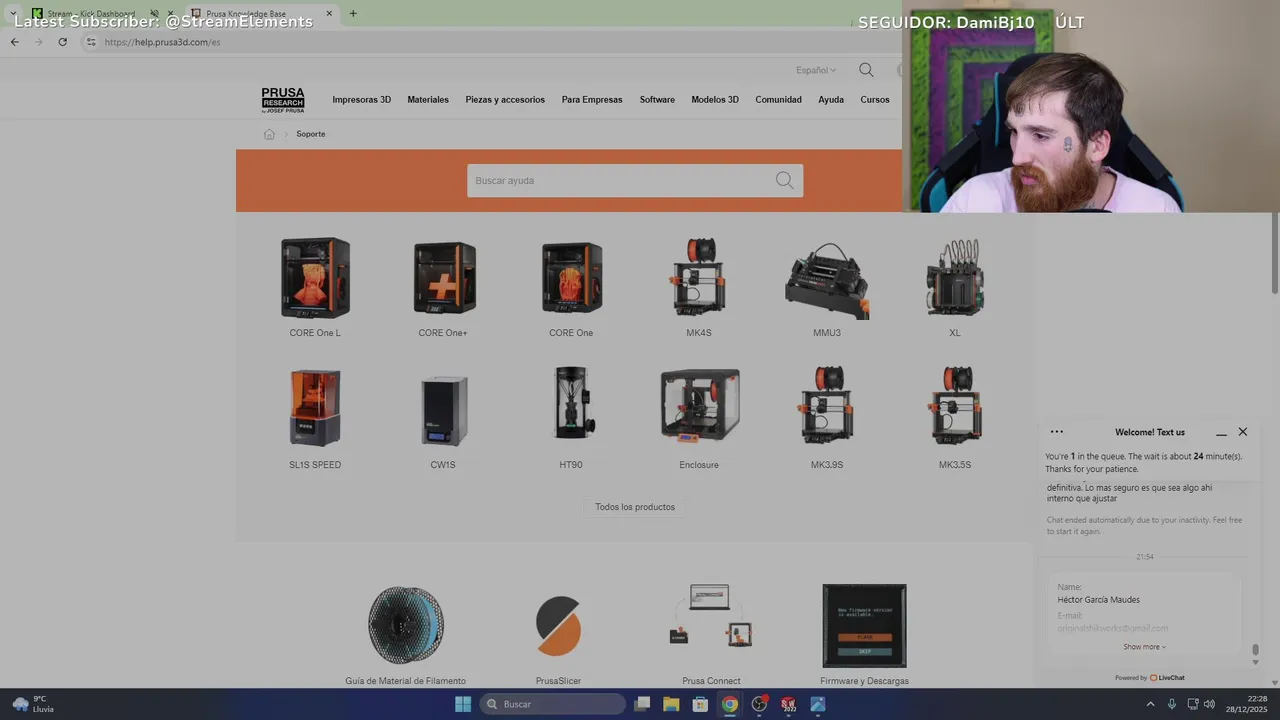1280x720 pixels.
Task: Open Cursos menu
Action: [875, 100]
